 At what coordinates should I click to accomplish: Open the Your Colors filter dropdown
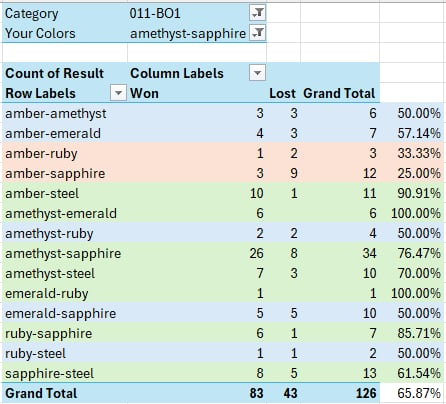(x=257, y=33)
